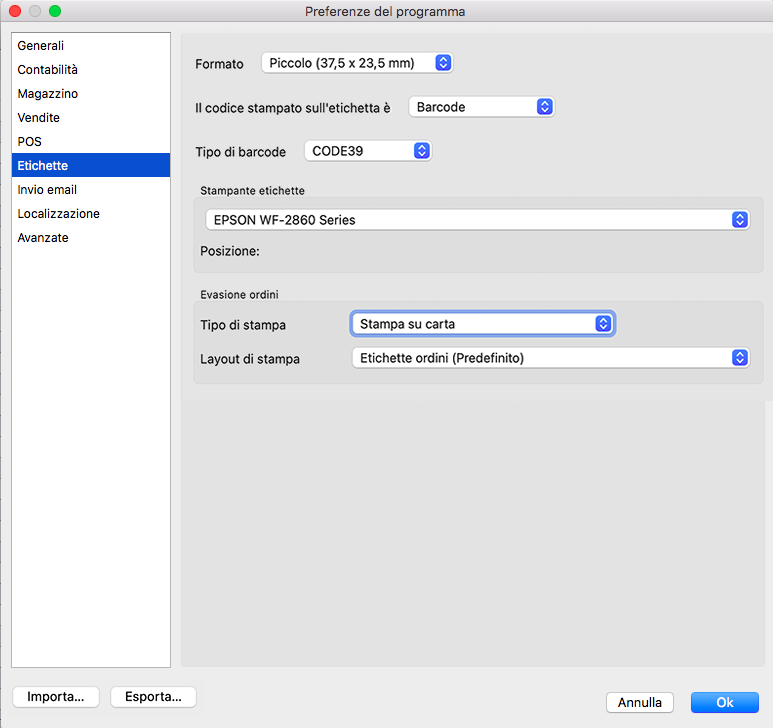
Task: Select the Etichette sidebar item
Action: click(x=43, y=166)
